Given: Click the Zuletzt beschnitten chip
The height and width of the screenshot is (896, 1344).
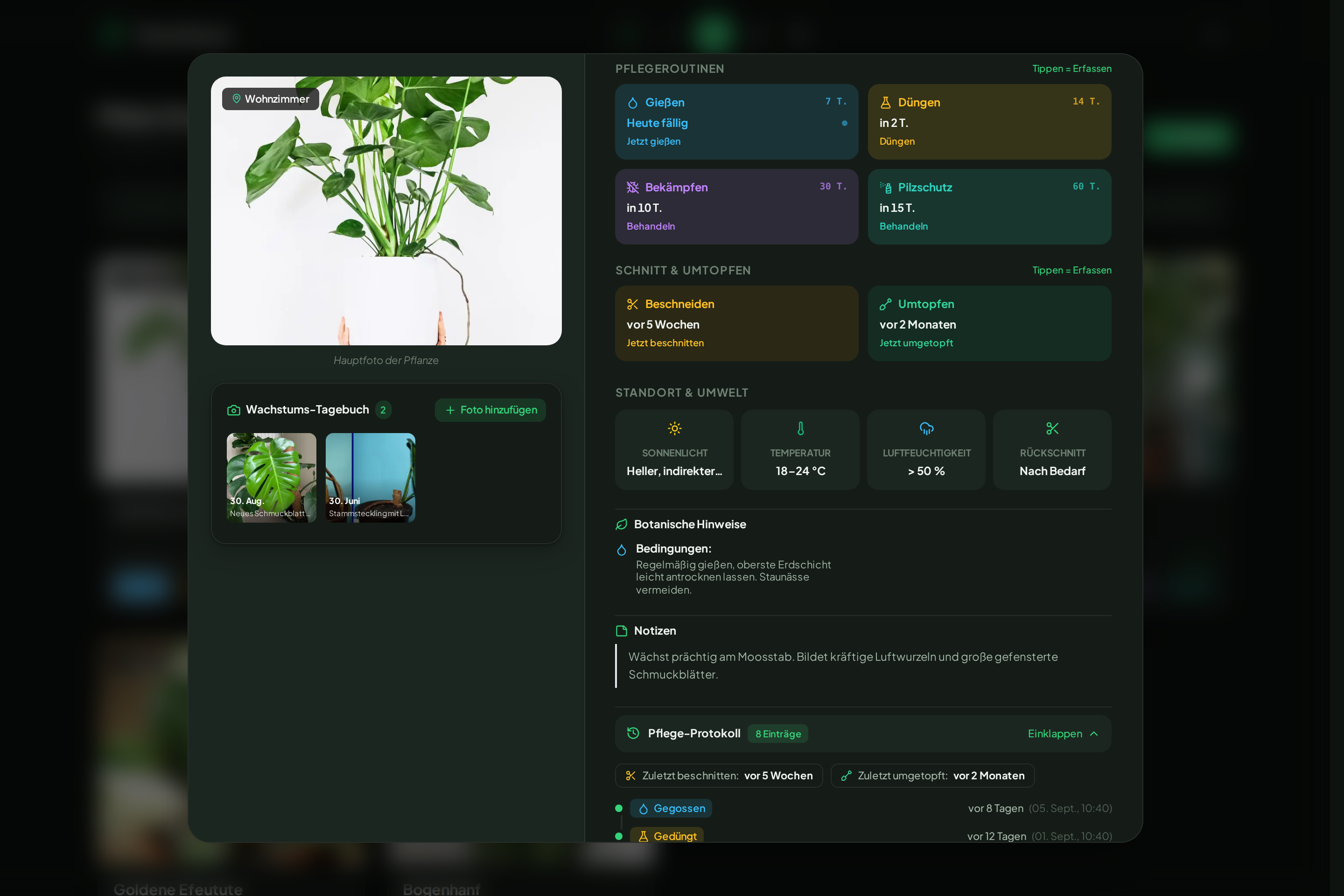Looking at the screenshot, I should click(719, 776).
